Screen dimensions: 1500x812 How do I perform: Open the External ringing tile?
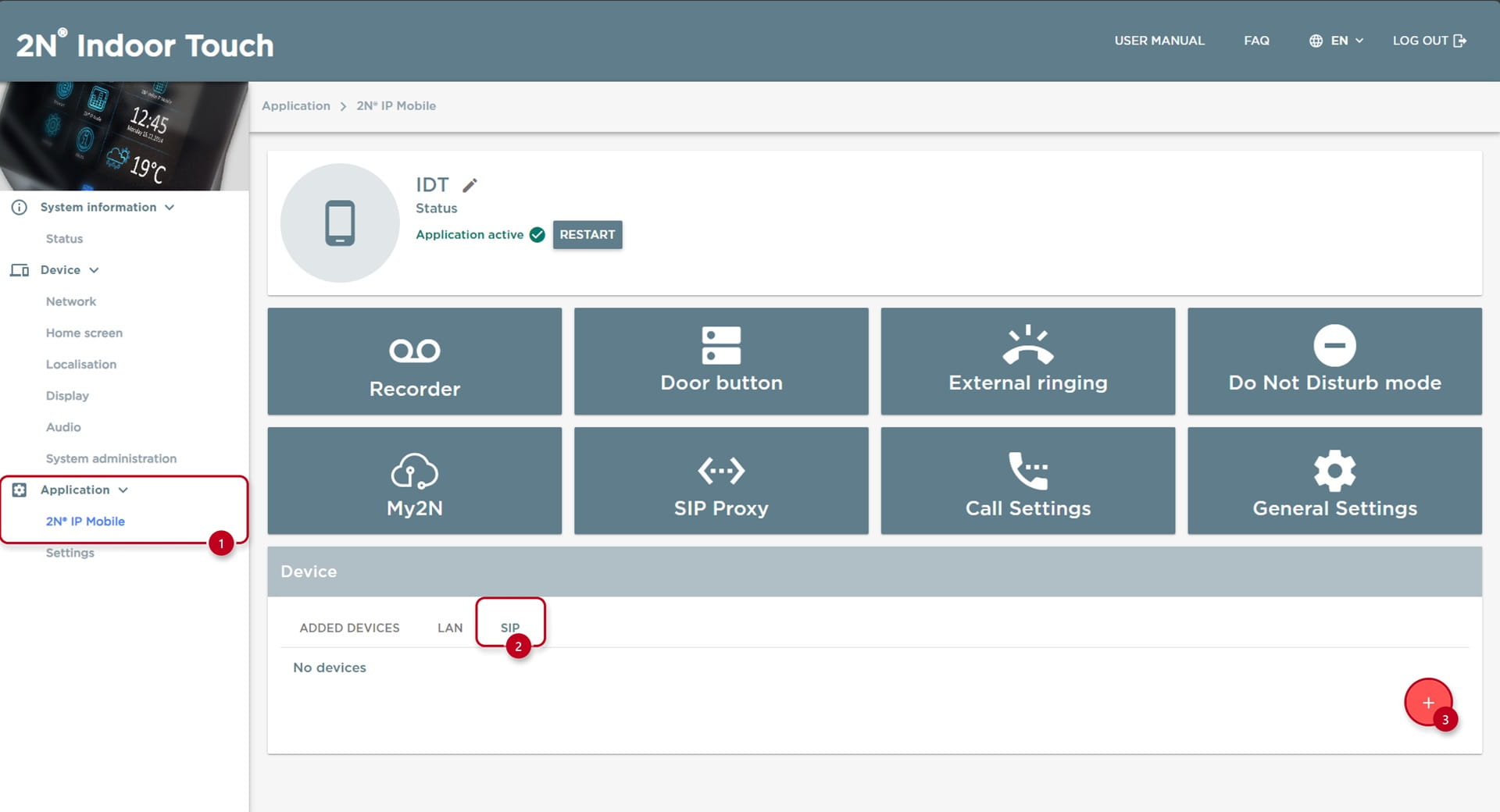1028,361
